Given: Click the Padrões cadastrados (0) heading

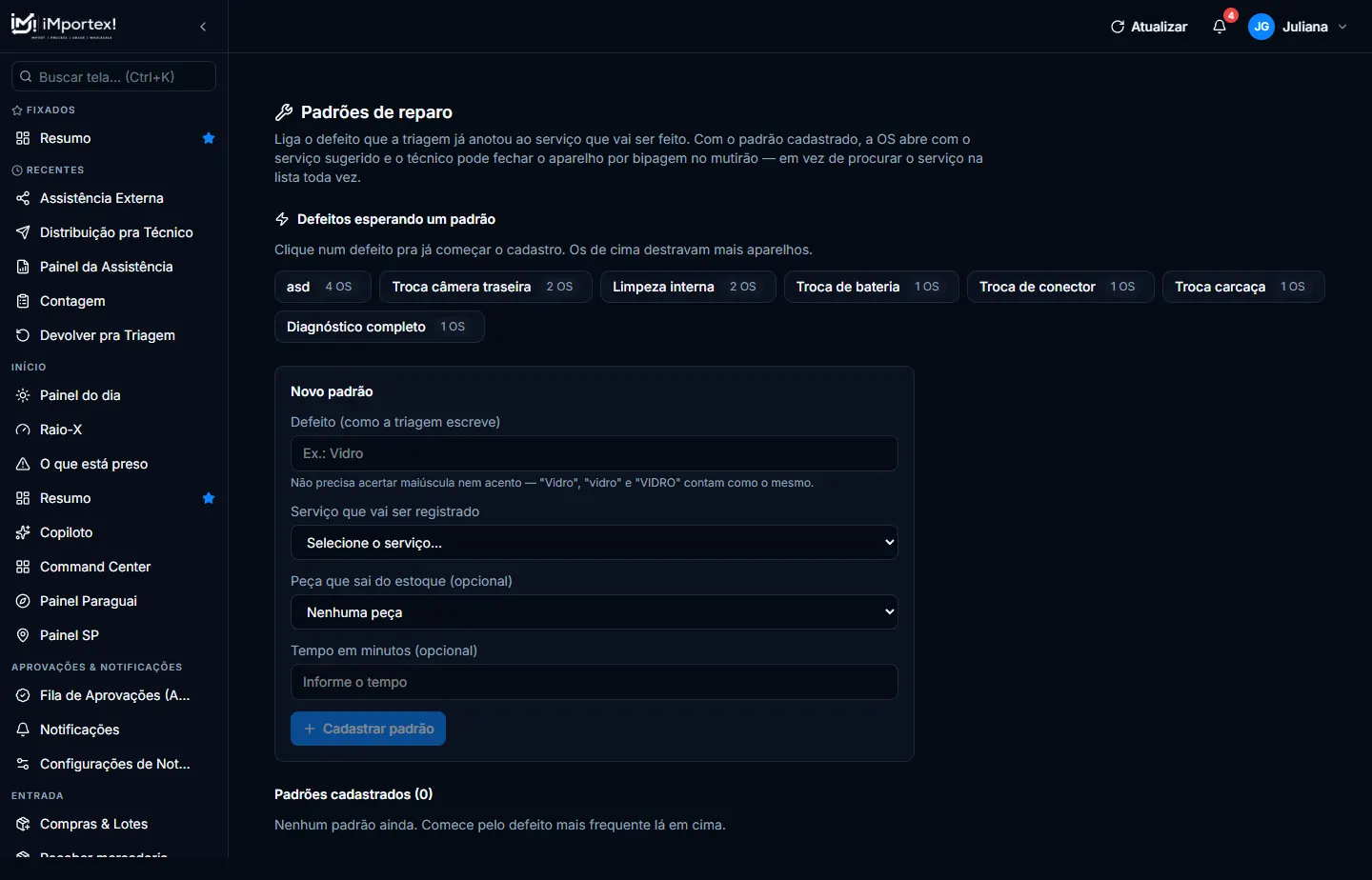Looking at the screenshot, I should (353, 794).
